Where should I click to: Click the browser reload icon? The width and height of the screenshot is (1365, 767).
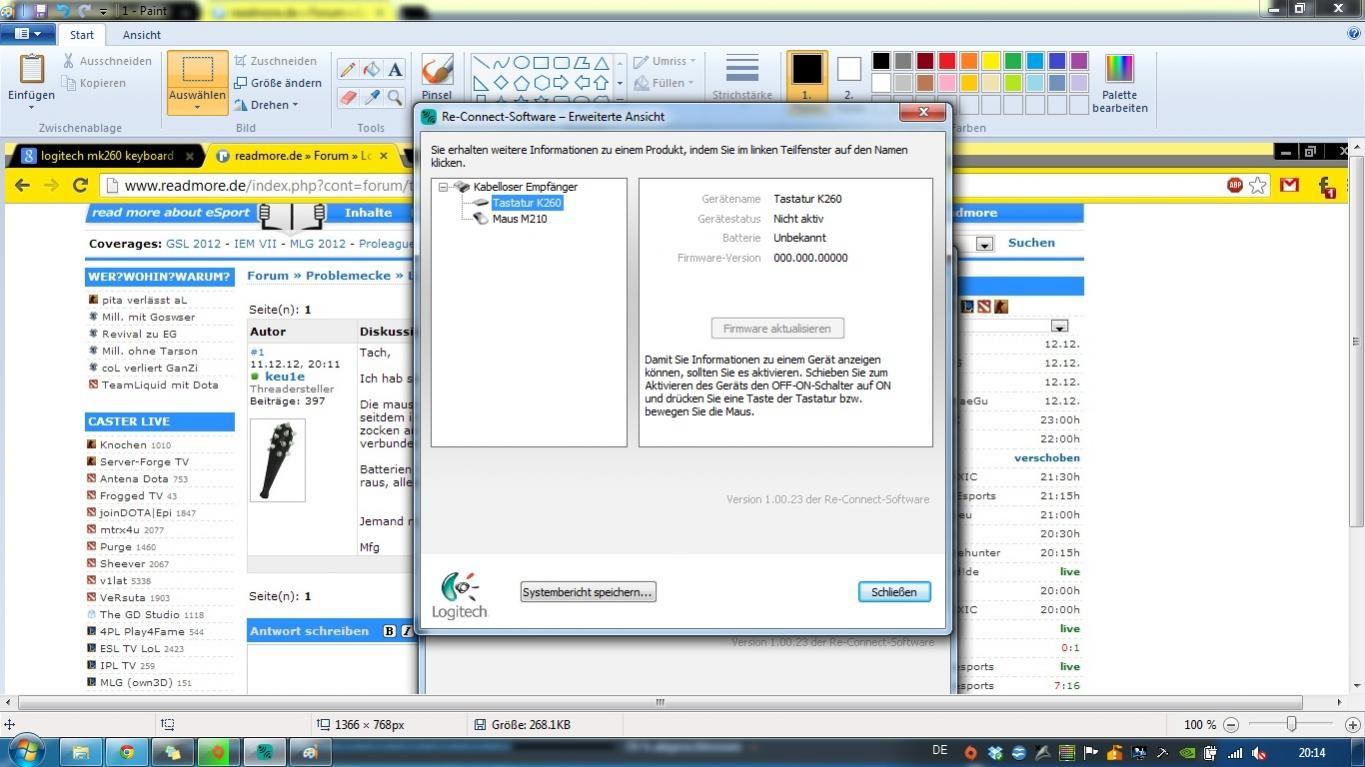point(80,185)
